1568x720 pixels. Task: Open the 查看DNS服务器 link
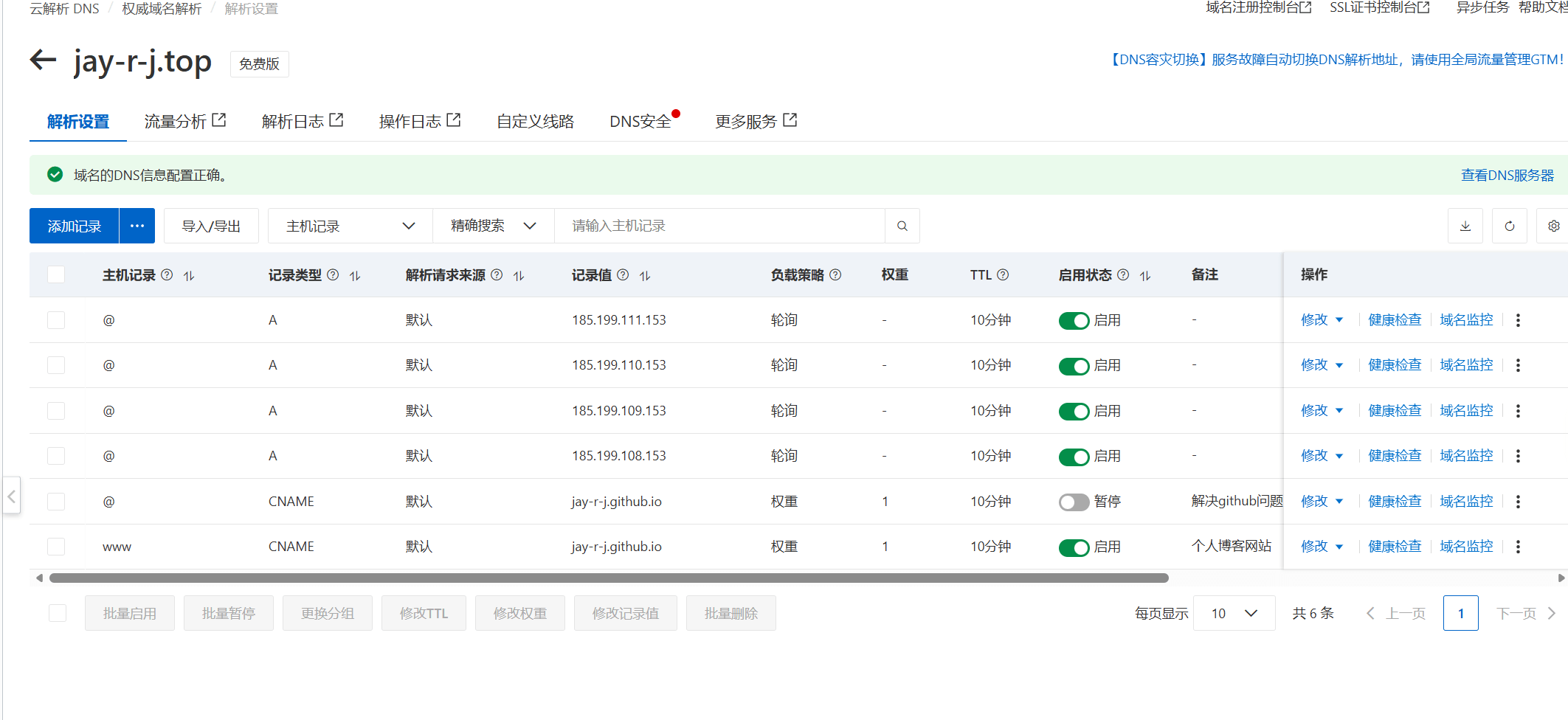pyautogui.click(x=1507, y=175)
